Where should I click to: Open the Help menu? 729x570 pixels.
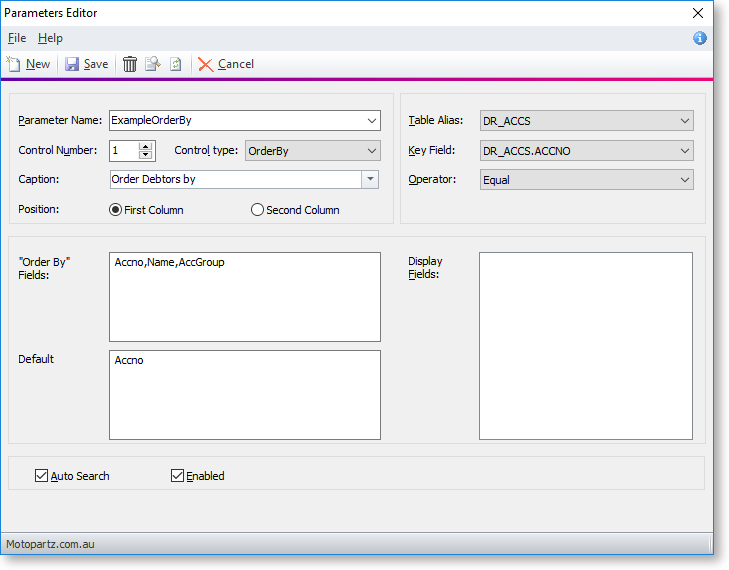point(50,38)
